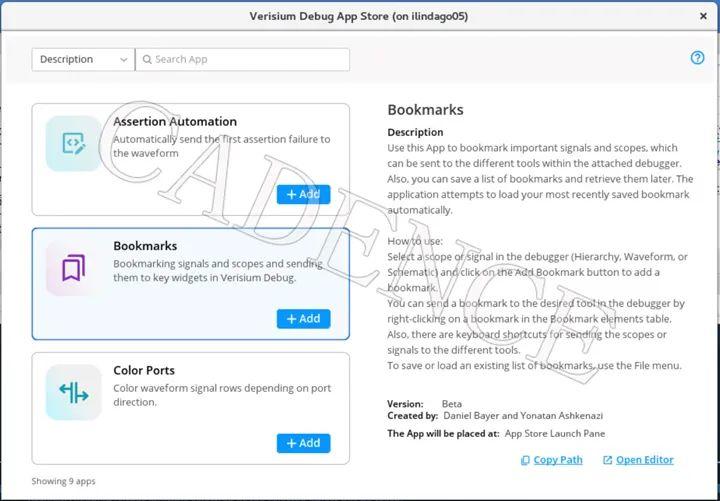The height and width of the screenshot is (501, 720).
Task: Add the Assertion Automation app
Action: pos(303,194)
